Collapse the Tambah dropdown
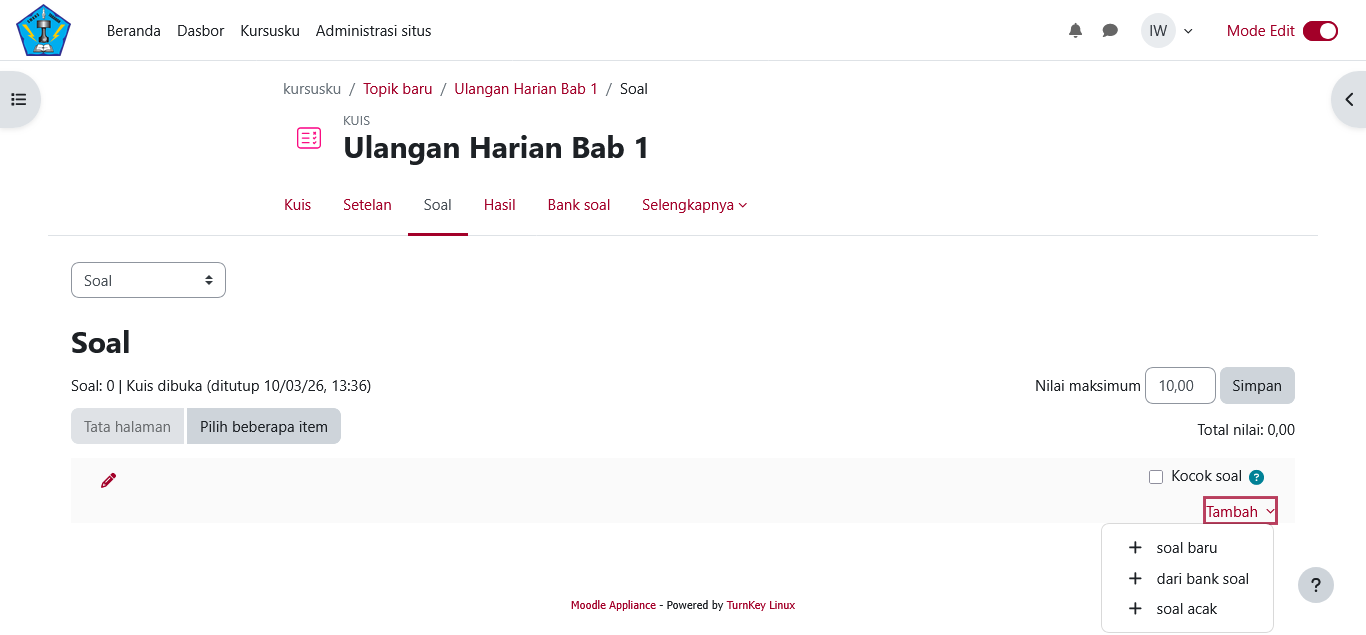This screenshot has width=1366, height=635. [x=1240, y=511]
